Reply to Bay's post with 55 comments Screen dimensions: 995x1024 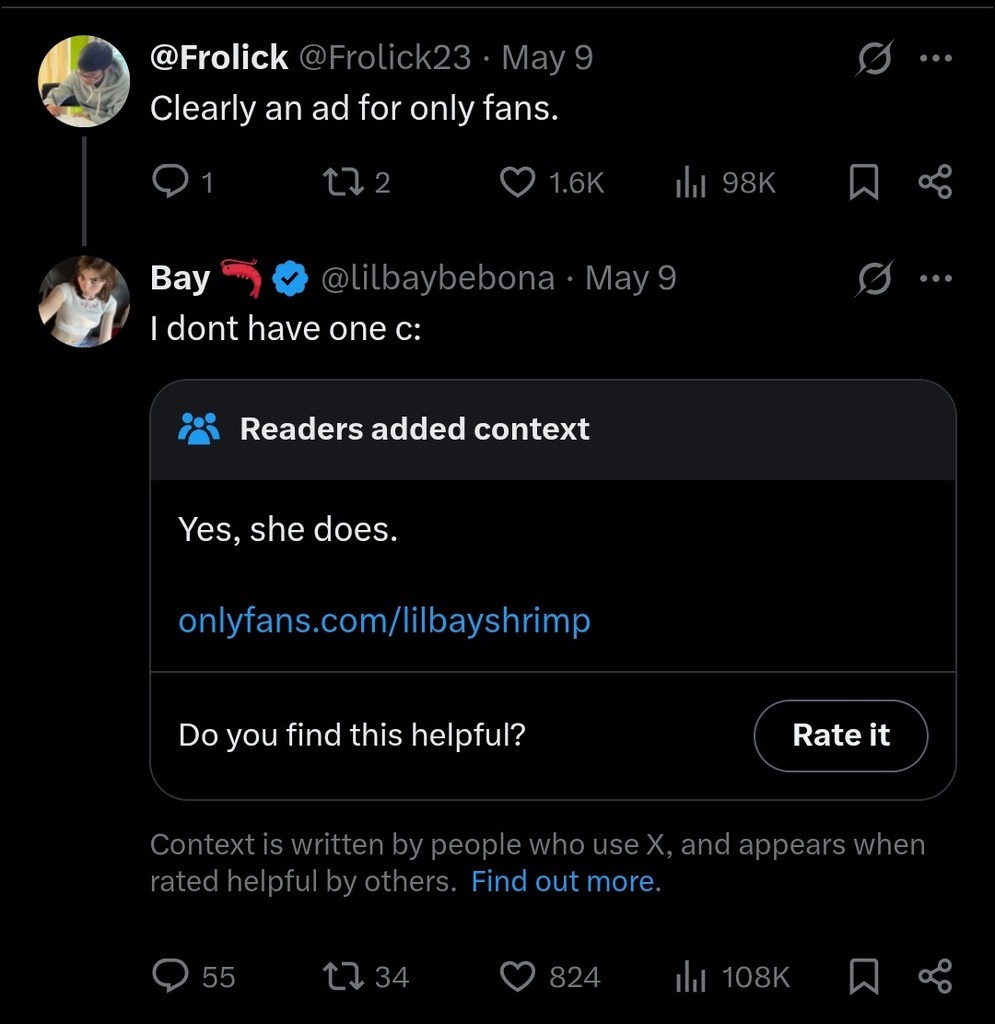[x=170, y=975]
